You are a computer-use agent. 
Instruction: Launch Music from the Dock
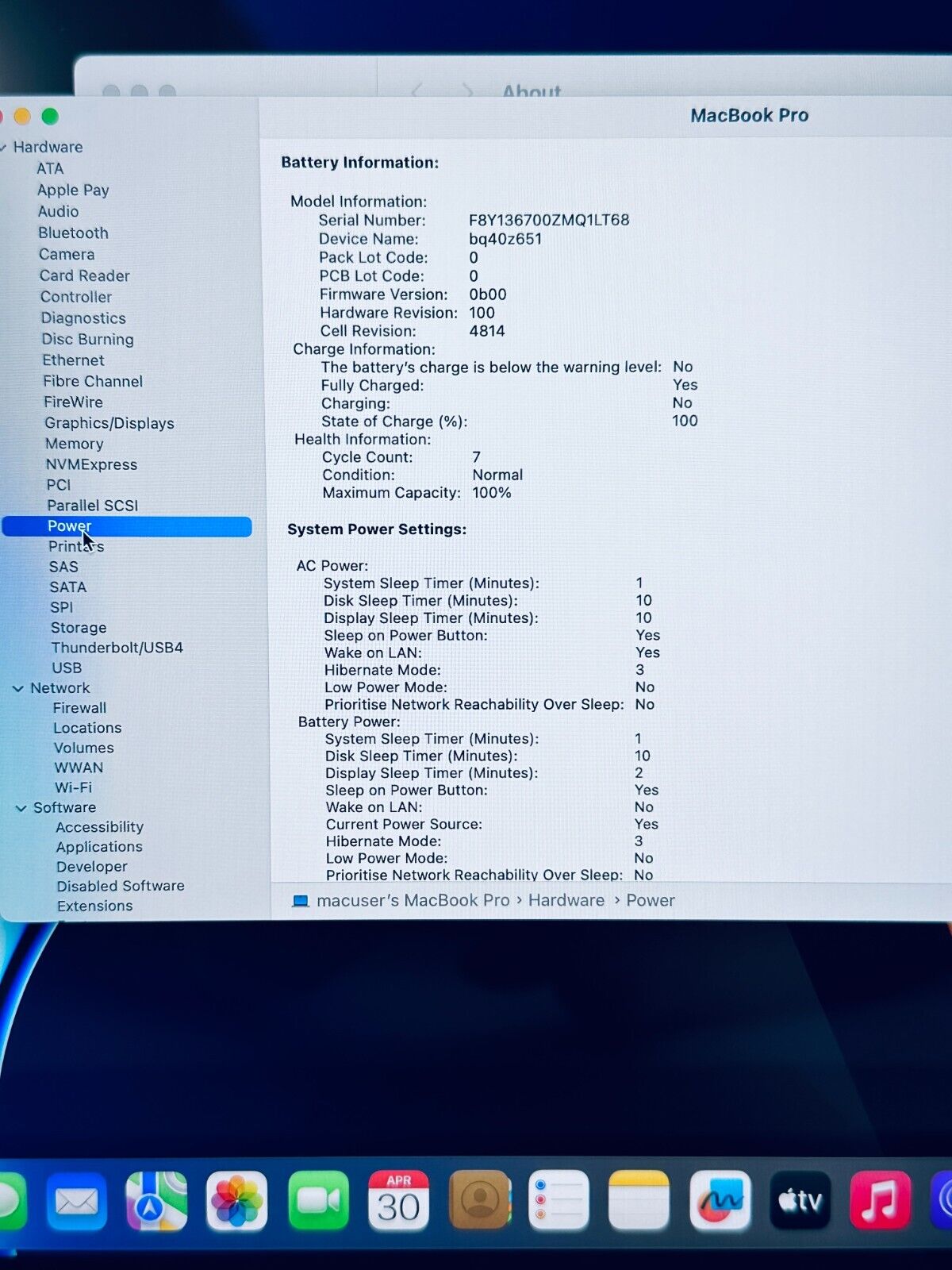(880, 1200)
